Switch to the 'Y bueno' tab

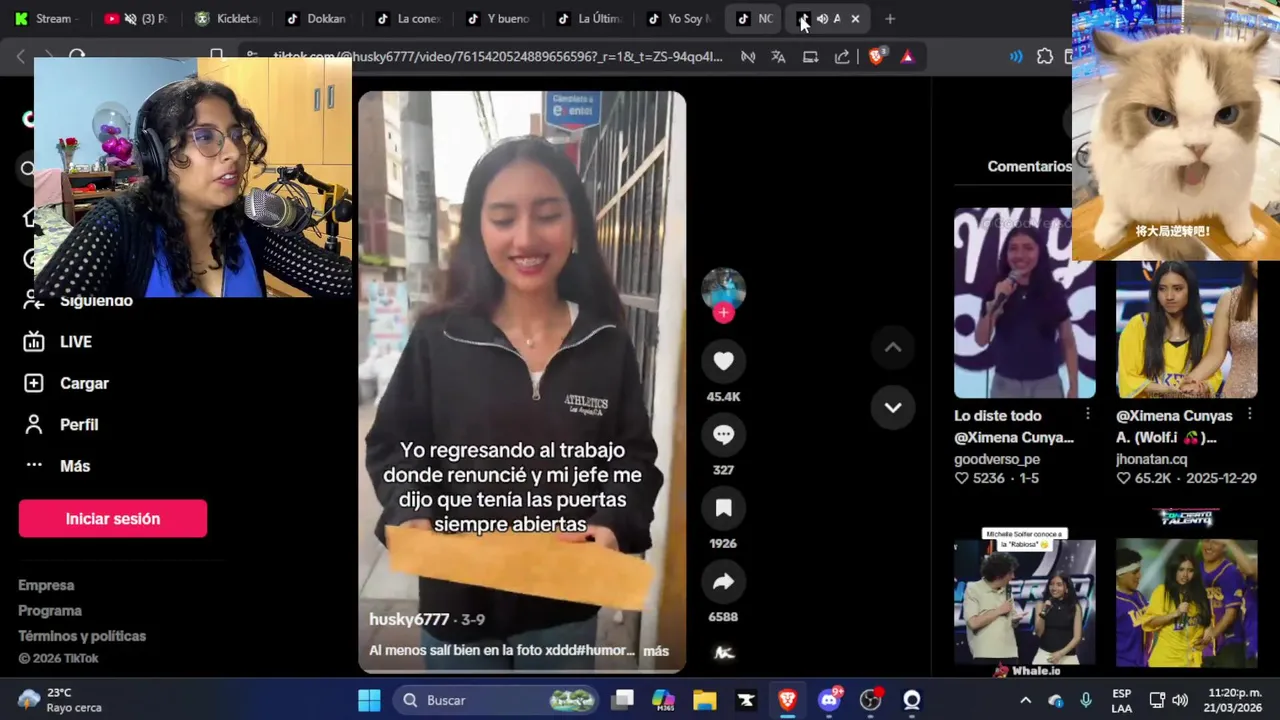(497, 18)
